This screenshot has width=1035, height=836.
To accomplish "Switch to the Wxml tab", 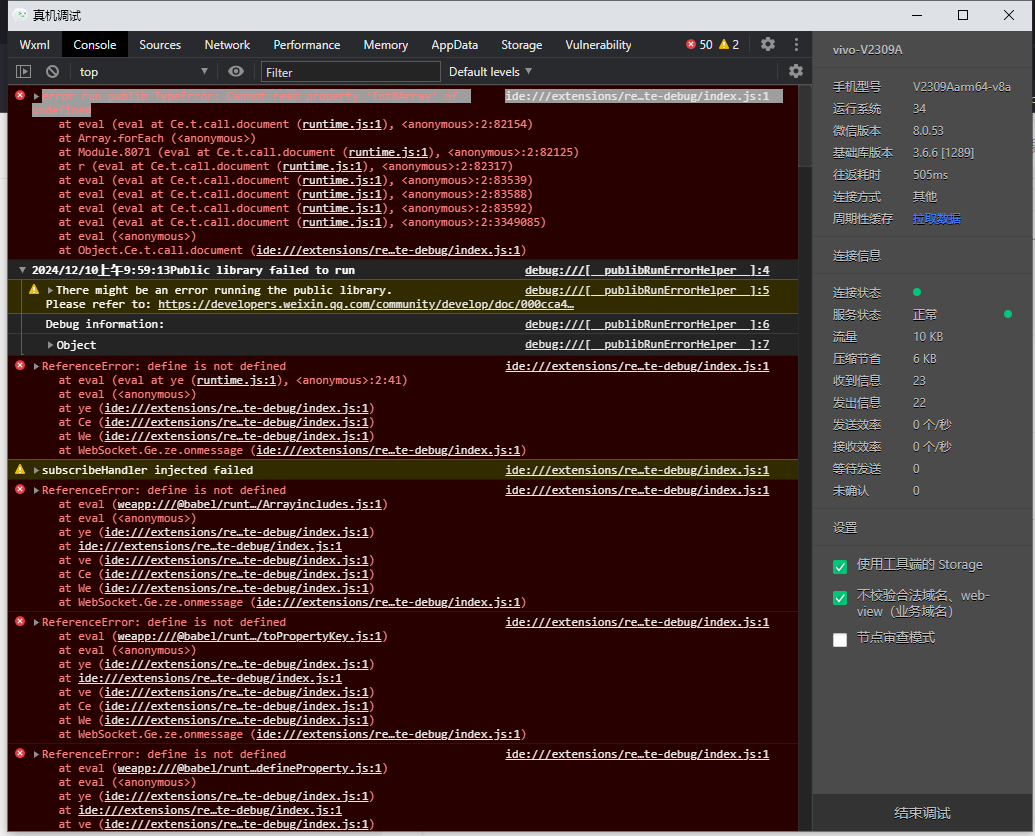I will [x=34, y=45].
